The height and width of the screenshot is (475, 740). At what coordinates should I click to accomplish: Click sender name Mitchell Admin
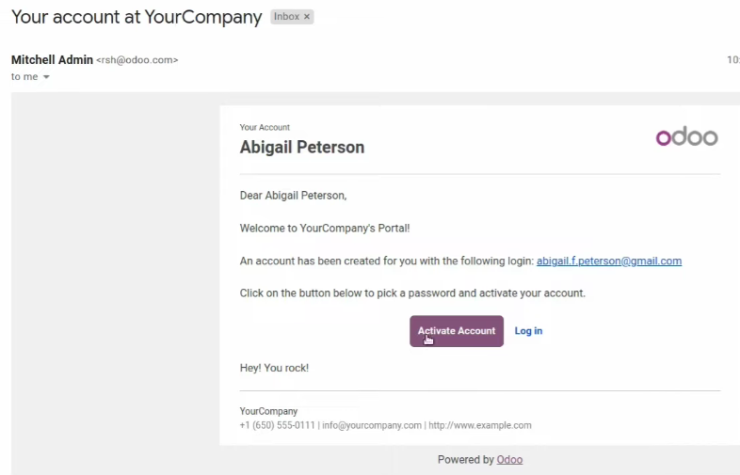52,60
